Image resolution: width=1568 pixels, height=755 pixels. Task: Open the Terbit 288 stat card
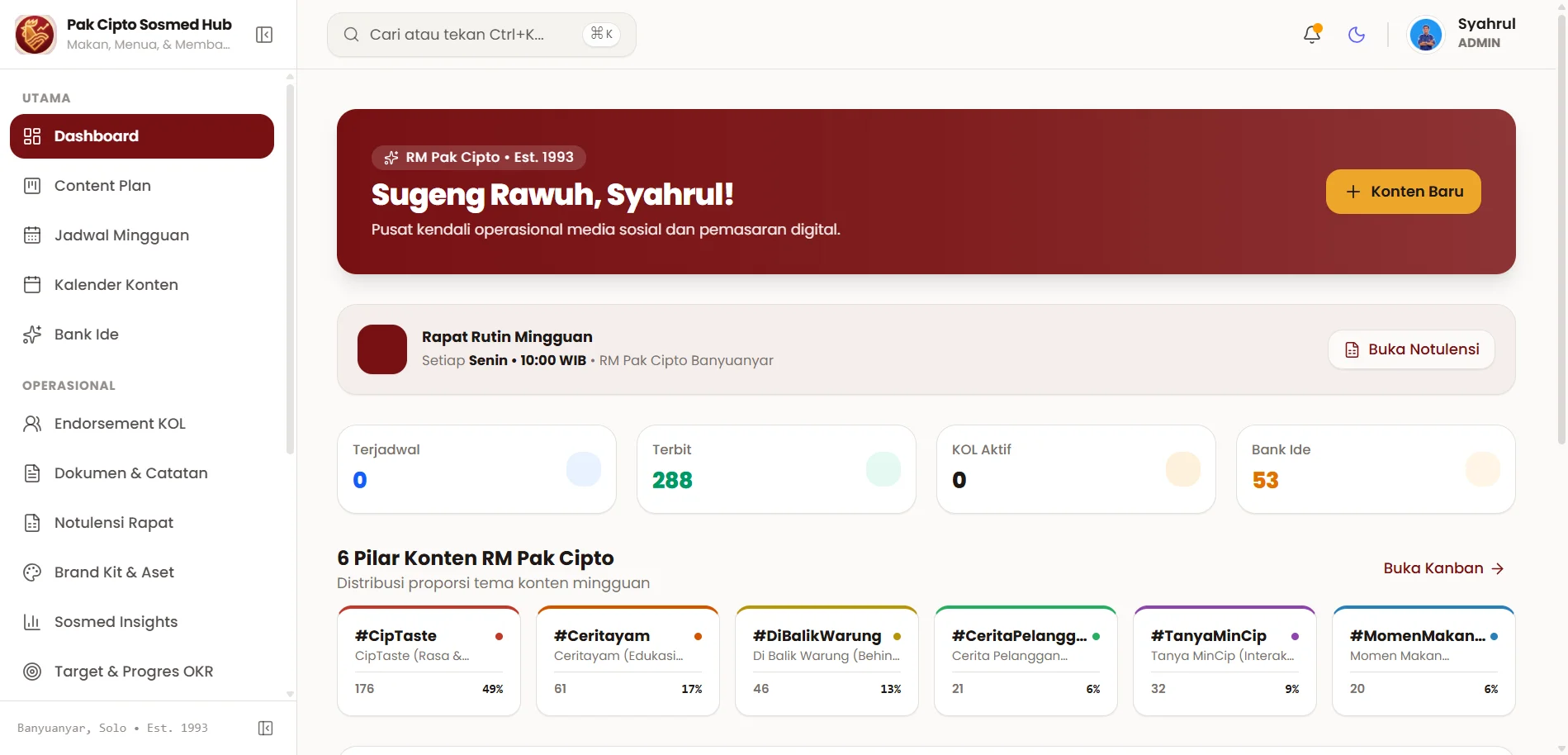[x=776, y=469]
